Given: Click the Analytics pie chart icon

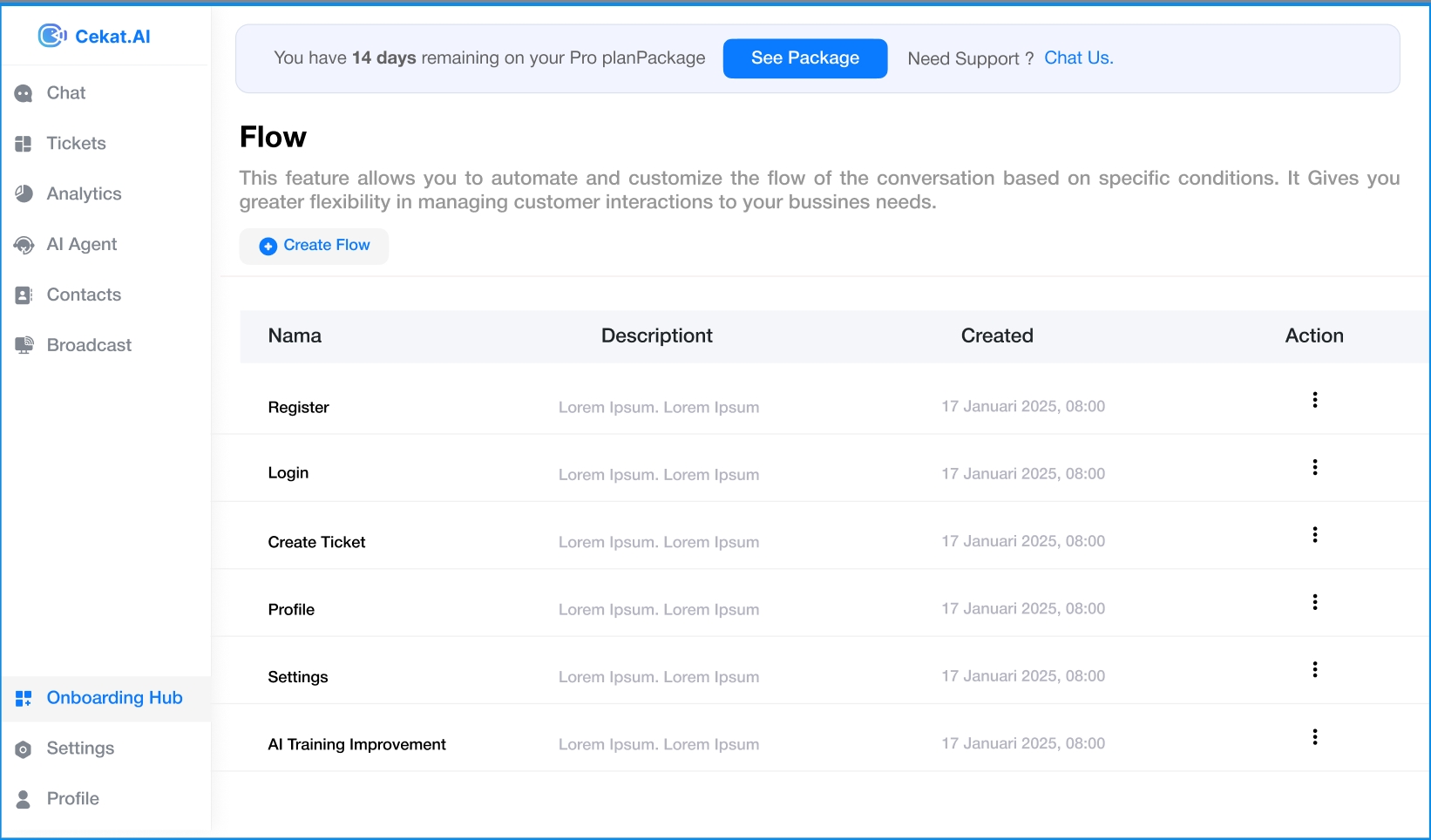Looking at the screenshot, I should 24,194.
